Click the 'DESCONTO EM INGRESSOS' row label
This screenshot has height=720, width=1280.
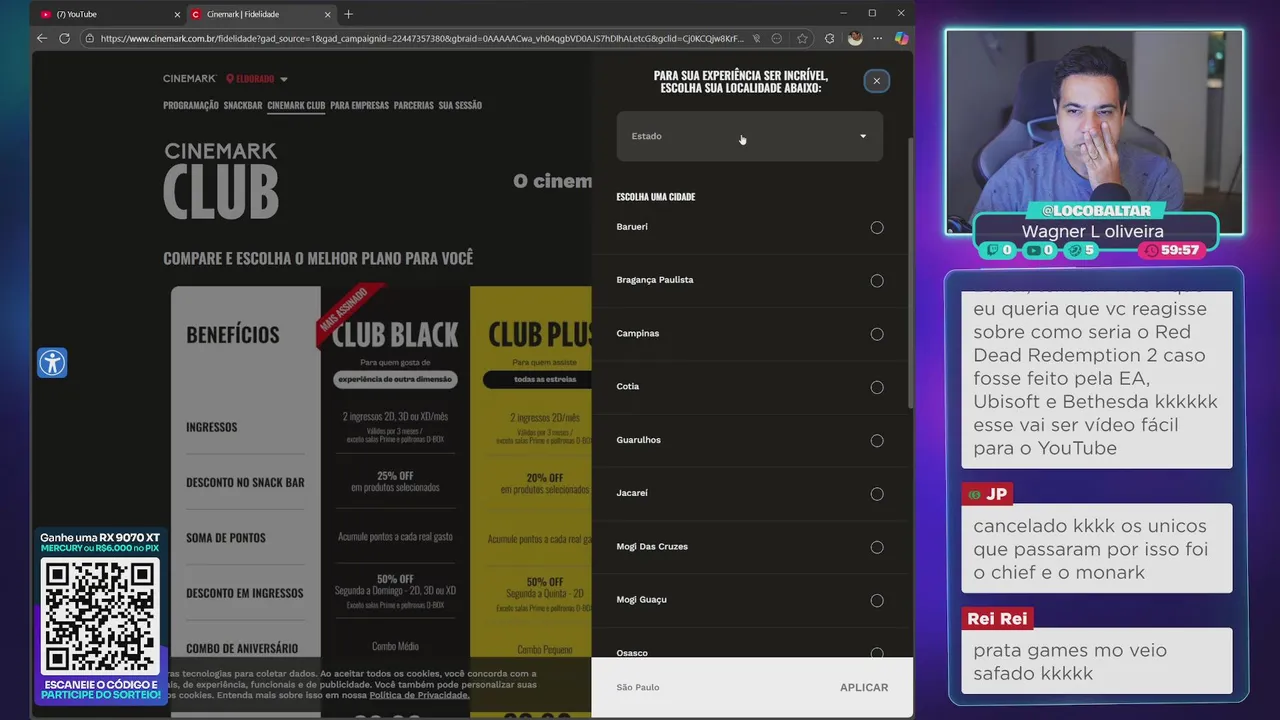244,593
